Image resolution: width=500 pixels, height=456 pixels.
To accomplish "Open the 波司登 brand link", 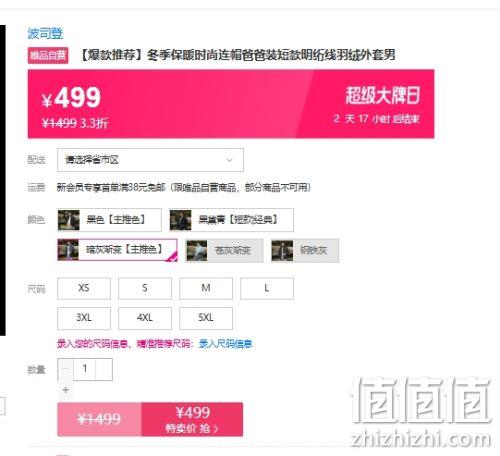I will [45, 33].
